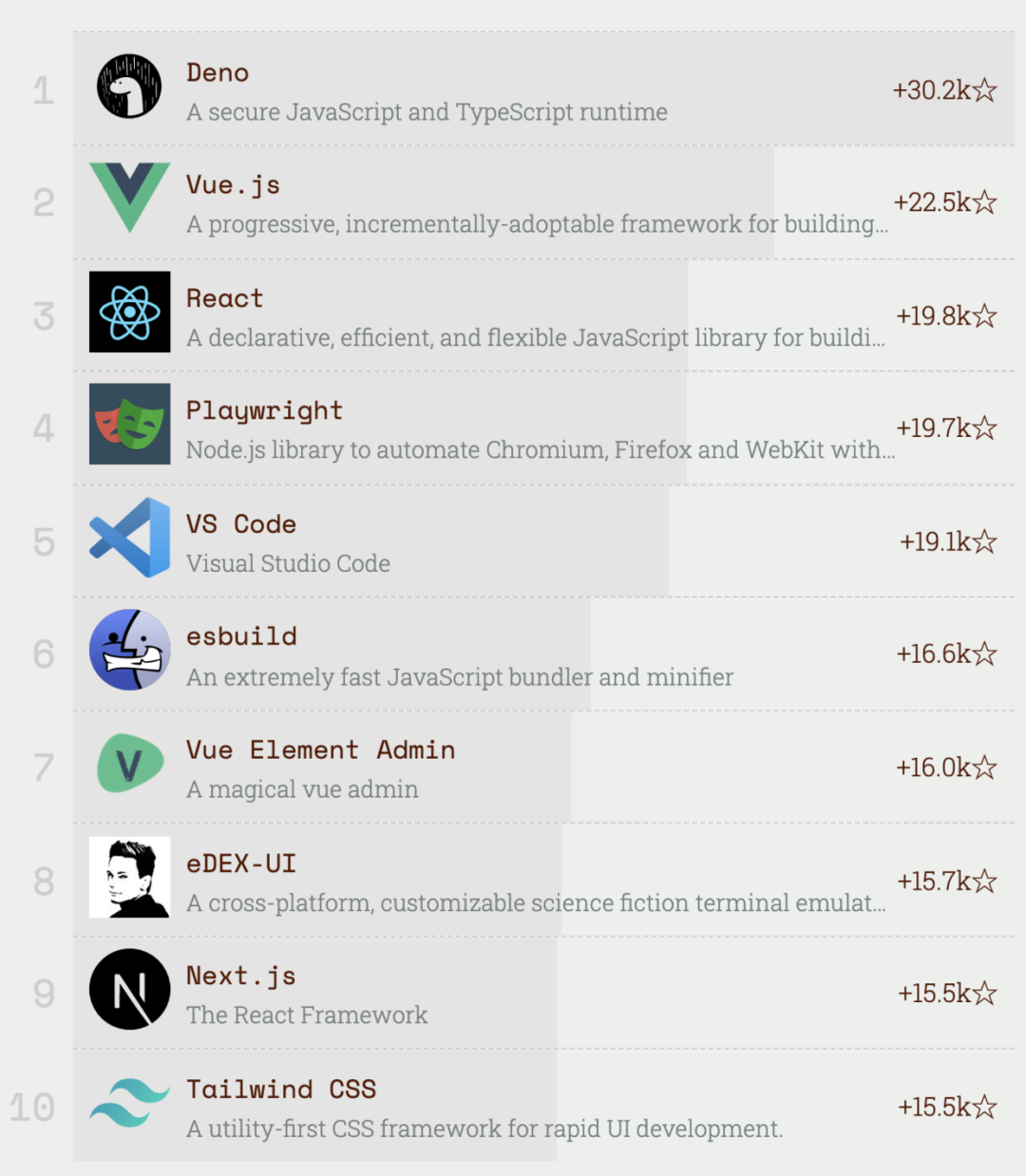Click the +30.2k star count
The width and height of the screenshot is (1026, 1176).
pos(944,90)
